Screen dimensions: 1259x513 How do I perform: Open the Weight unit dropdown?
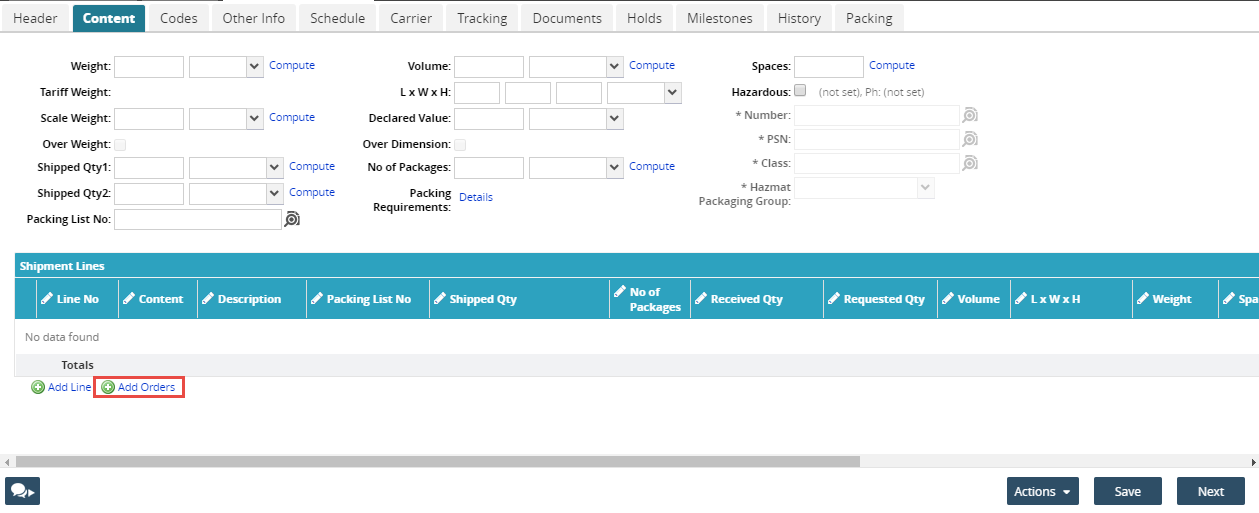pos(226,67)
